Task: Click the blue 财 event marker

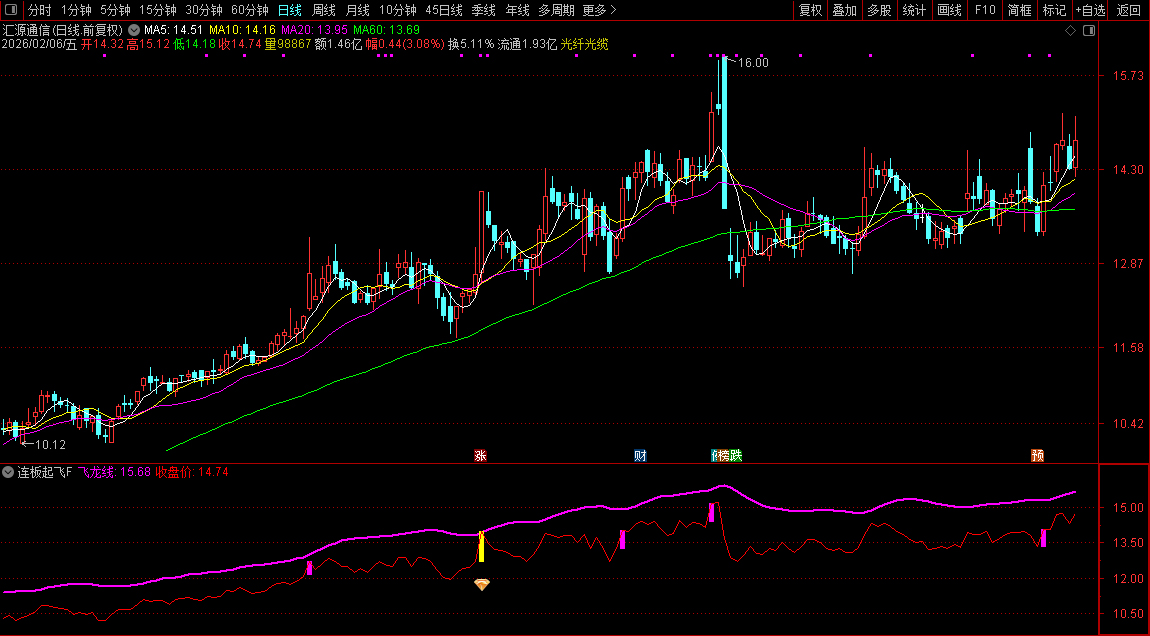Action: coord(640,456)
